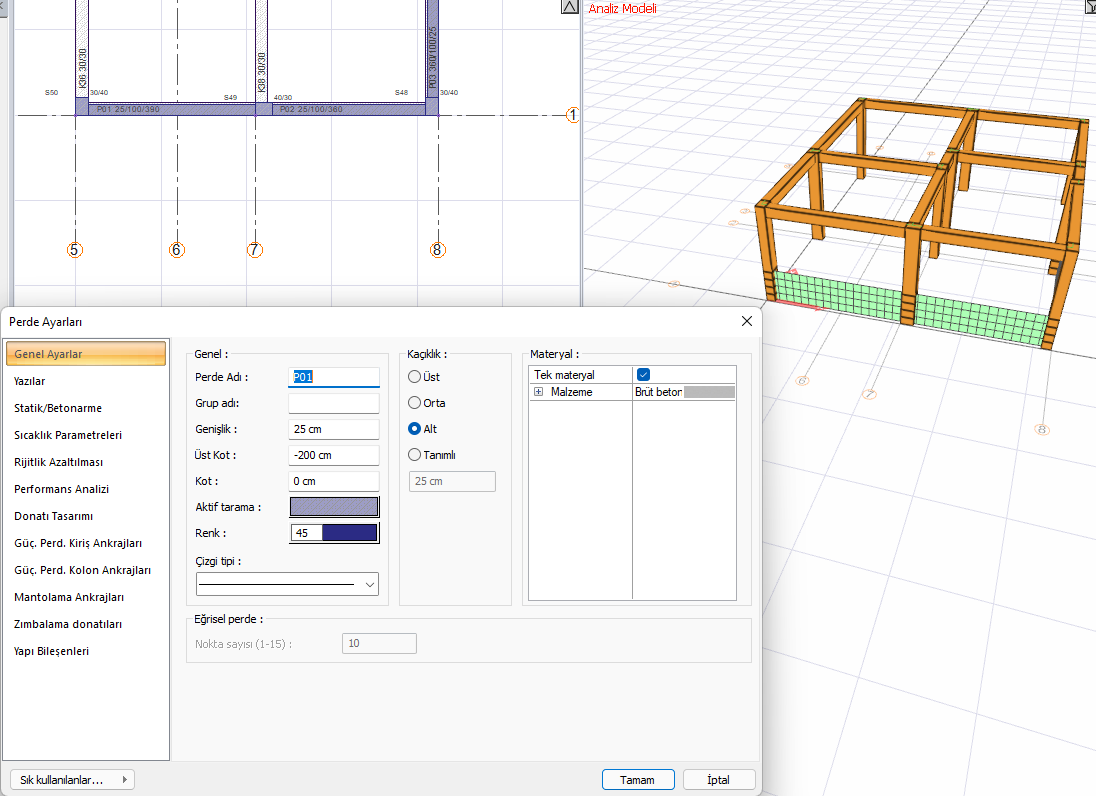Open Mantolama Ankrajları settings
The height and width of the screenshot is (796, 1096).
pos(69,597)
